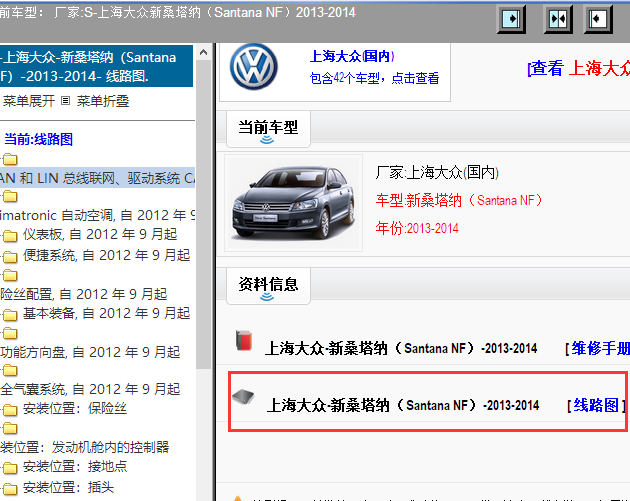The image size is (630, 501).
Task: Open folder icon before 安装位置：插头
Action: [x=10, y=489]
